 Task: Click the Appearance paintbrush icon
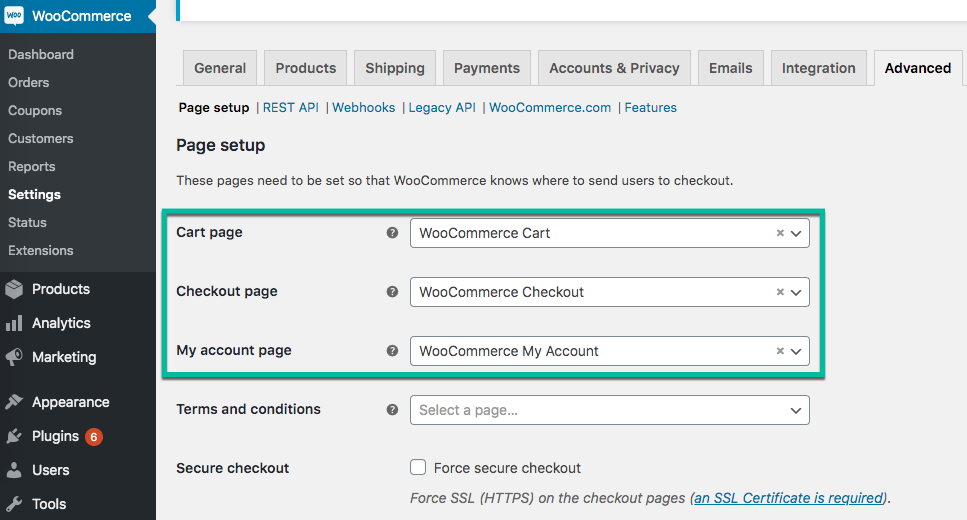coord(14,402)
